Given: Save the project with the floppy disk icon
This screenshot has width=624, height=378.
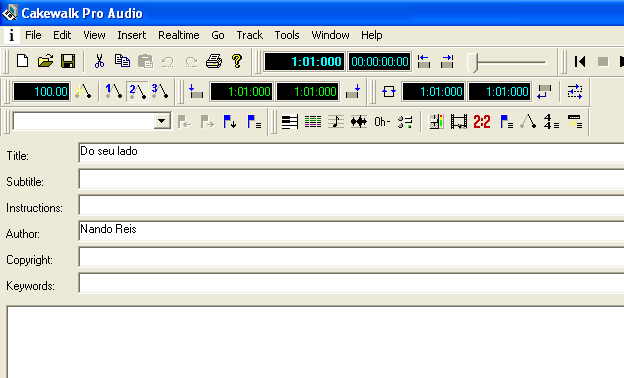Looking at the screenshot, I should 68,61.
